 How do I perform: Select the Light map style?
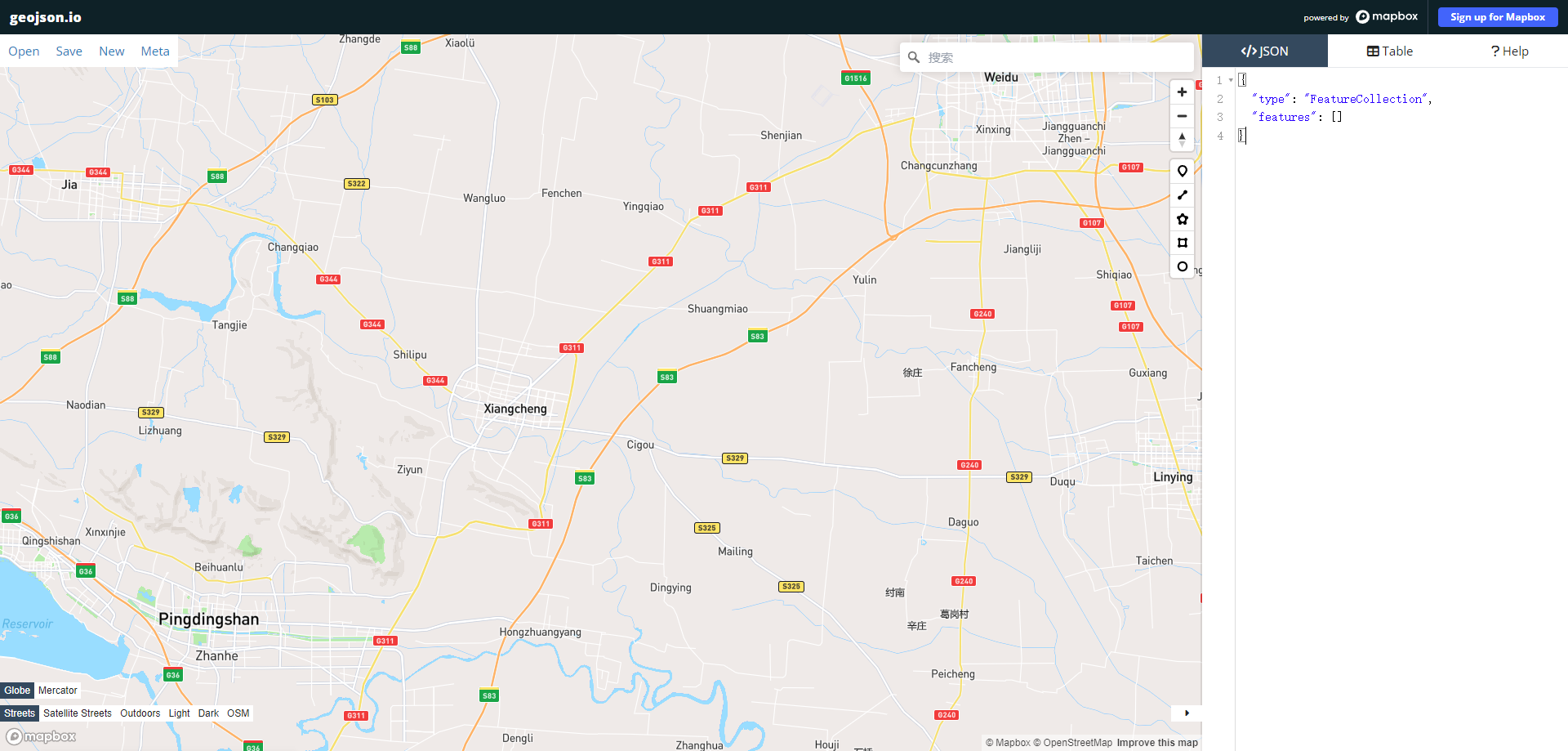point(179,713)
